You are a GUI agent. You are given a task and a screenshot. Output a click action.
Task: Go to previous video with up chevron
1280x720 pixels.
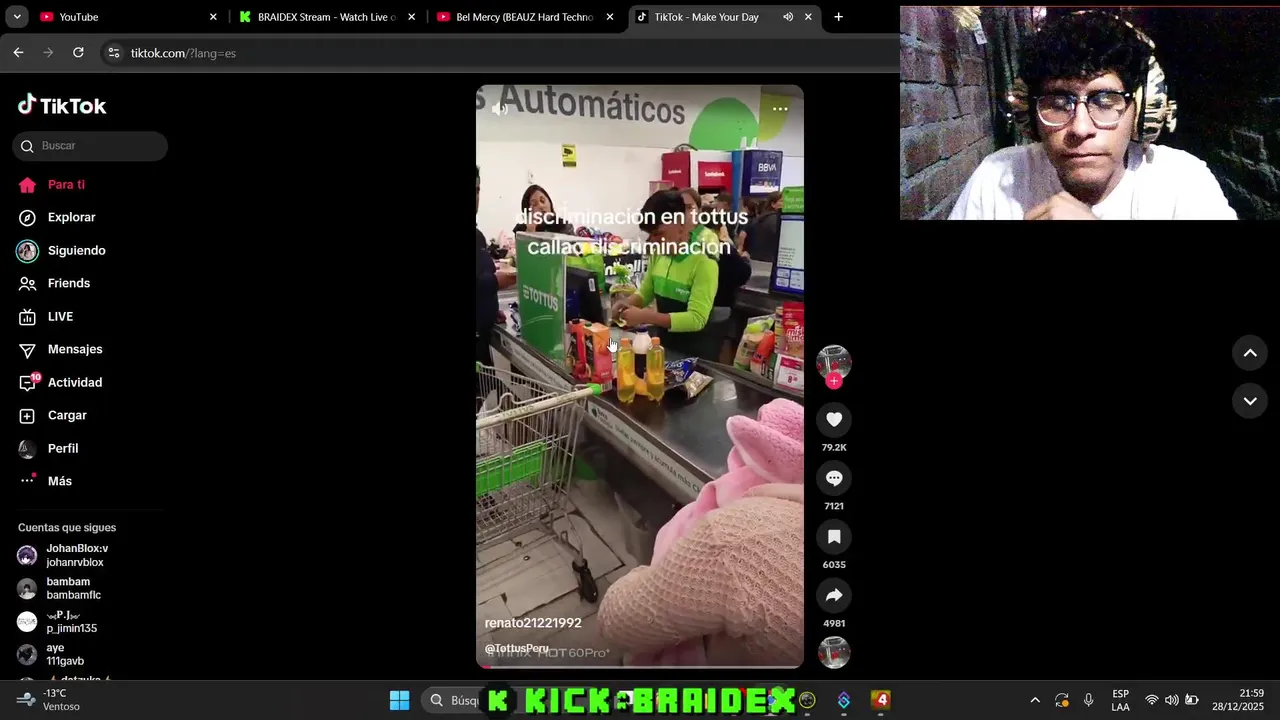(1250, 353)
